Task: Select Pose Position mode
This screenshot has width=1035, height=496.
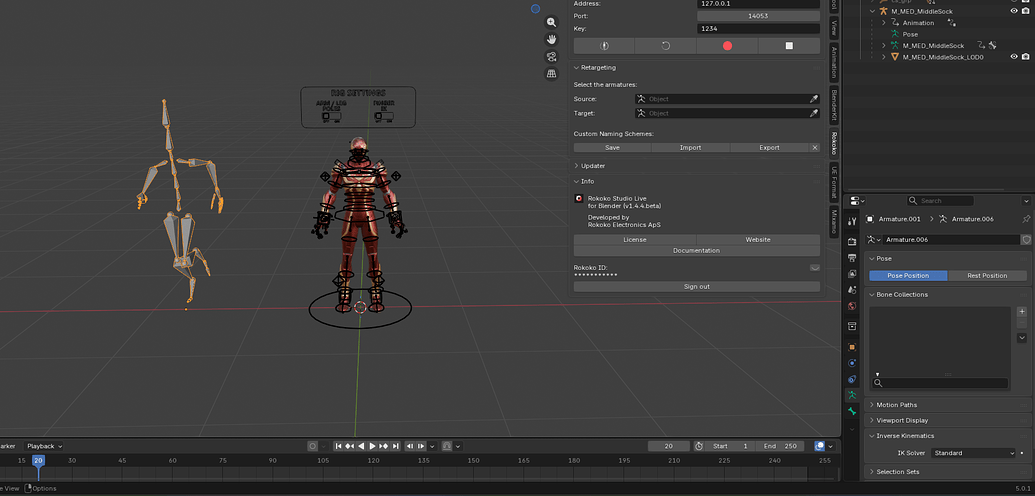Action: (908, 275)
